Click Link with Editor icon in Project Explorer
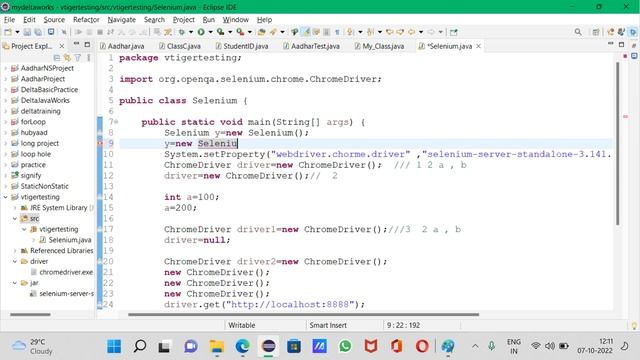Image resolution: width=640 pixels, height=360 pixels. pos(67,58)
